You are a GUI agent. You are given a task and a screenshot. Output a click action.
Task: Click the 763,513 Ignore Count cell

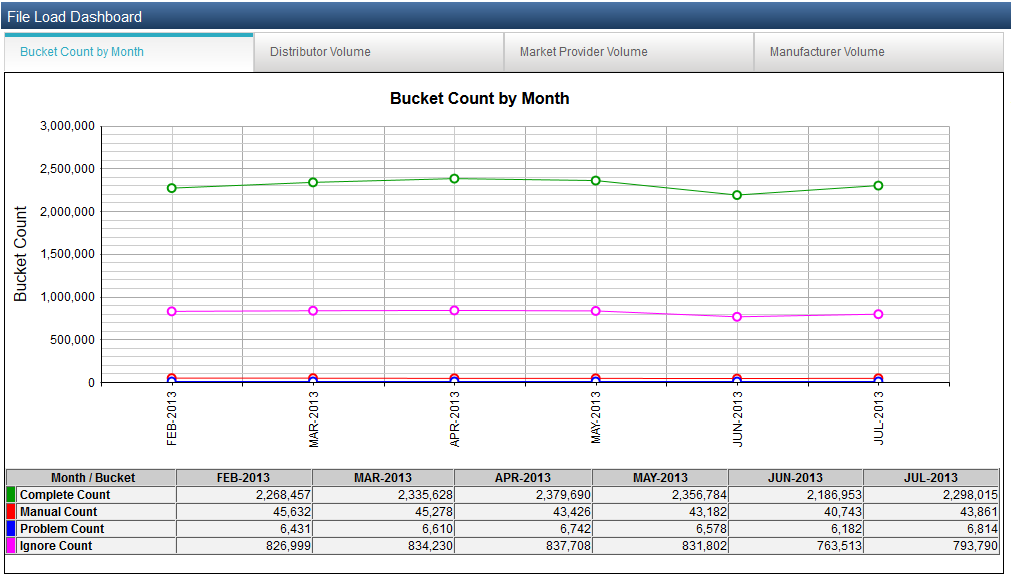796,546
